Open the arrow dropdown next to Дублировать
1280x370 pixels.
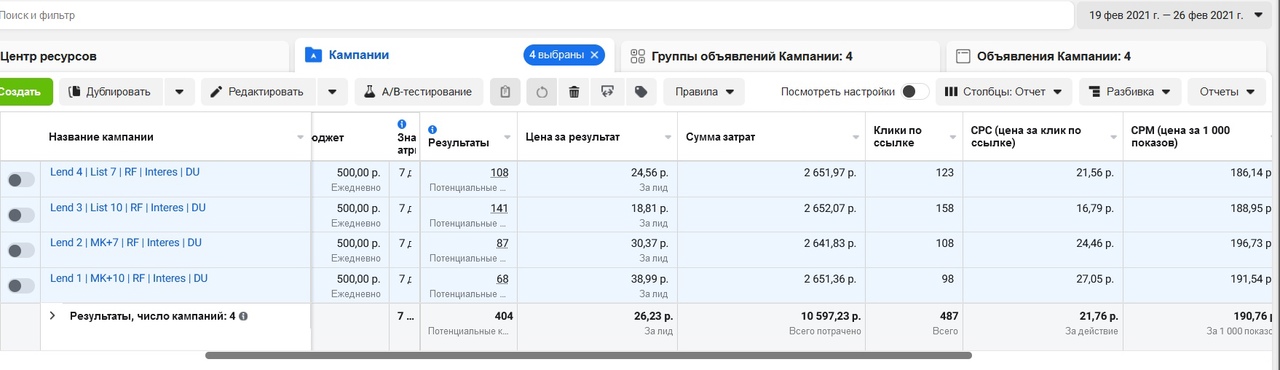pyautogui.click(x=179, y=92)
